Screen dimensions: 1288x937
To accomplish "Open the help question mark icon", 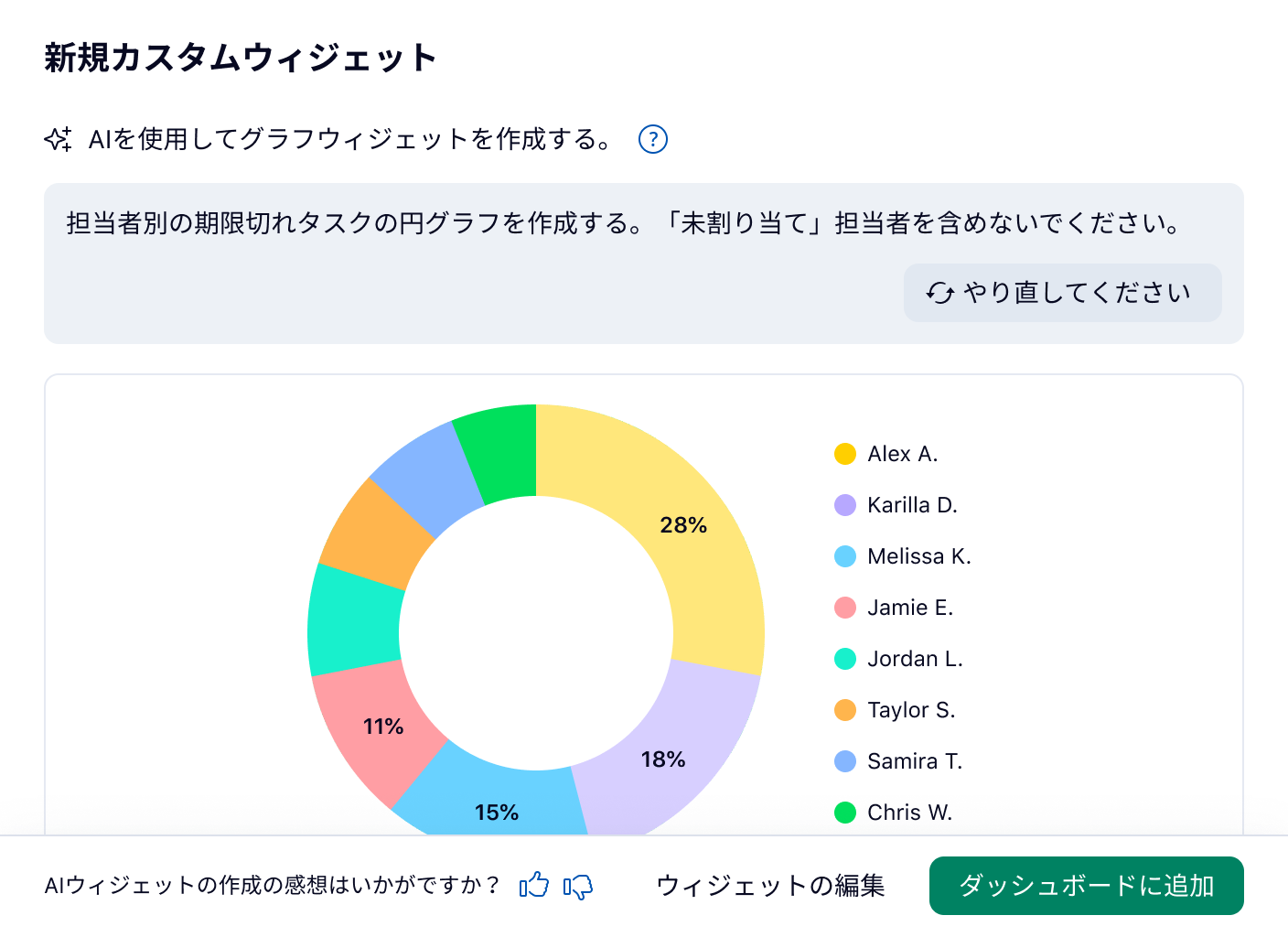I will pyautogui.click(x=652, y=139).
